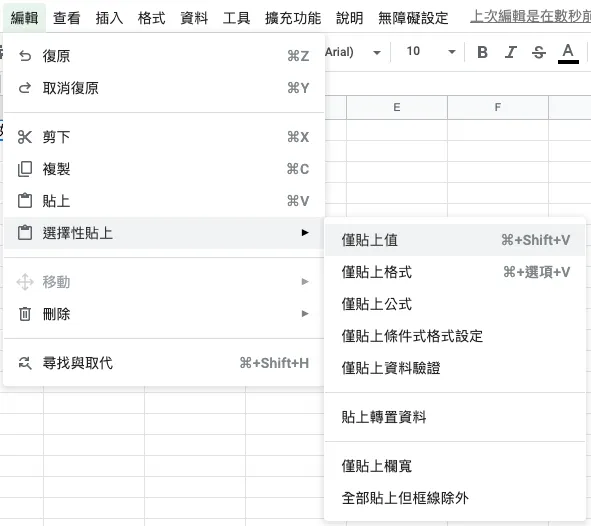Viewport: 591px width, 526px height.
Task: Click the scissors icon for 剪下
Action: (25, 137)
